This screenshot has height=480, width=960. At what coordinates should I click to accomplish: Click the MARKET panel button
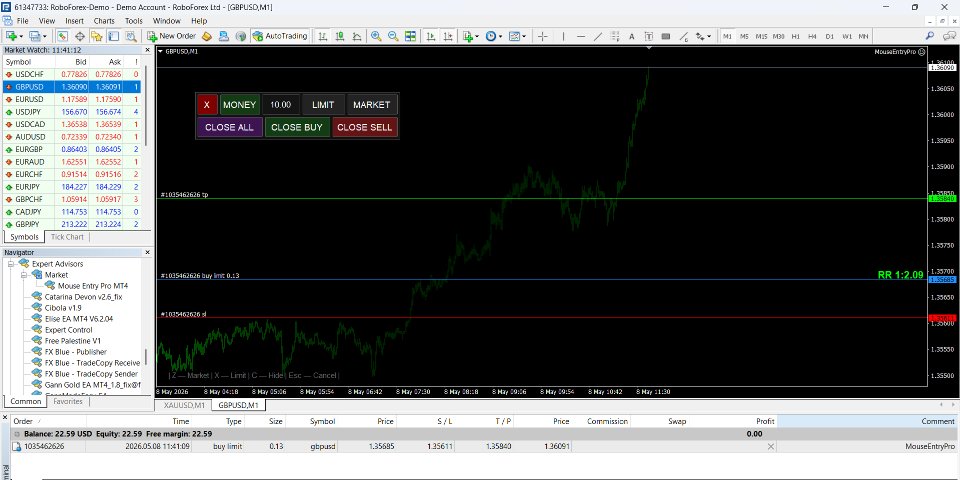[372, 105]
